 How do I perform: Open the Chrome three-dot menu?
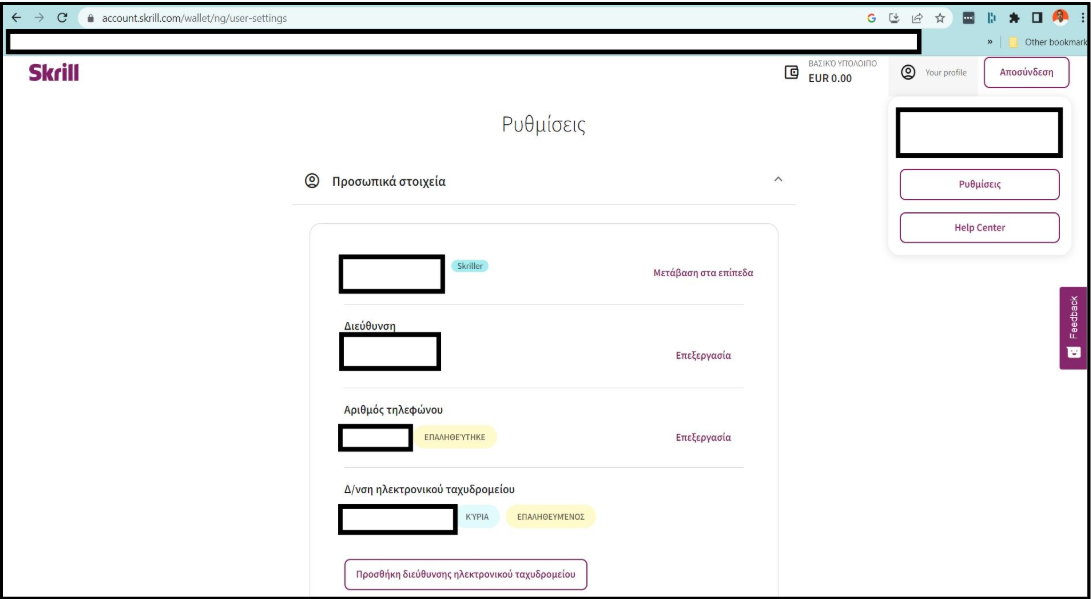tap(1082, 18)
